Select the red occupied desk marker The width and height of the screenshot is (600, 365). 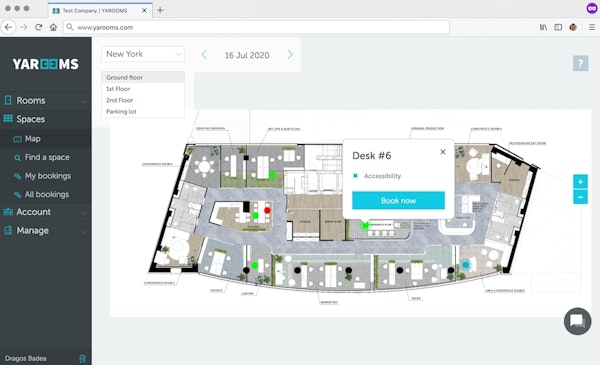click(x=267, y=210)
